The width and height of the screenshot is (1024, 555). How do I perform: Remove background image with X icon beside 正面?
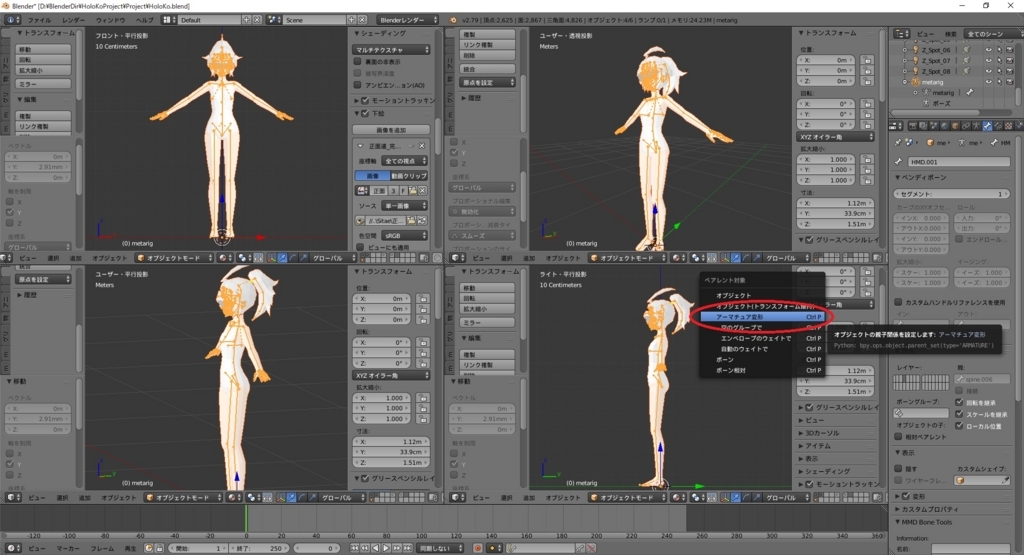coord(422,146)
